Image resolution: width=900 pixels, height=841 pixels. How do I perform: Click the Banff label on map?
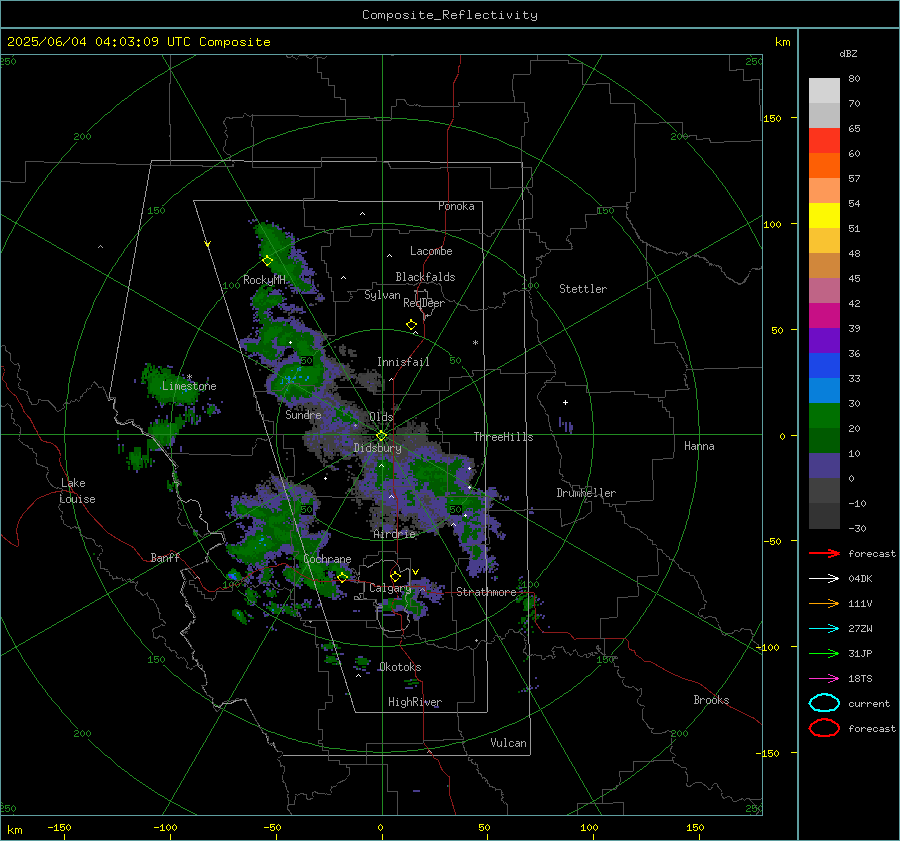(x=165, y=557)
